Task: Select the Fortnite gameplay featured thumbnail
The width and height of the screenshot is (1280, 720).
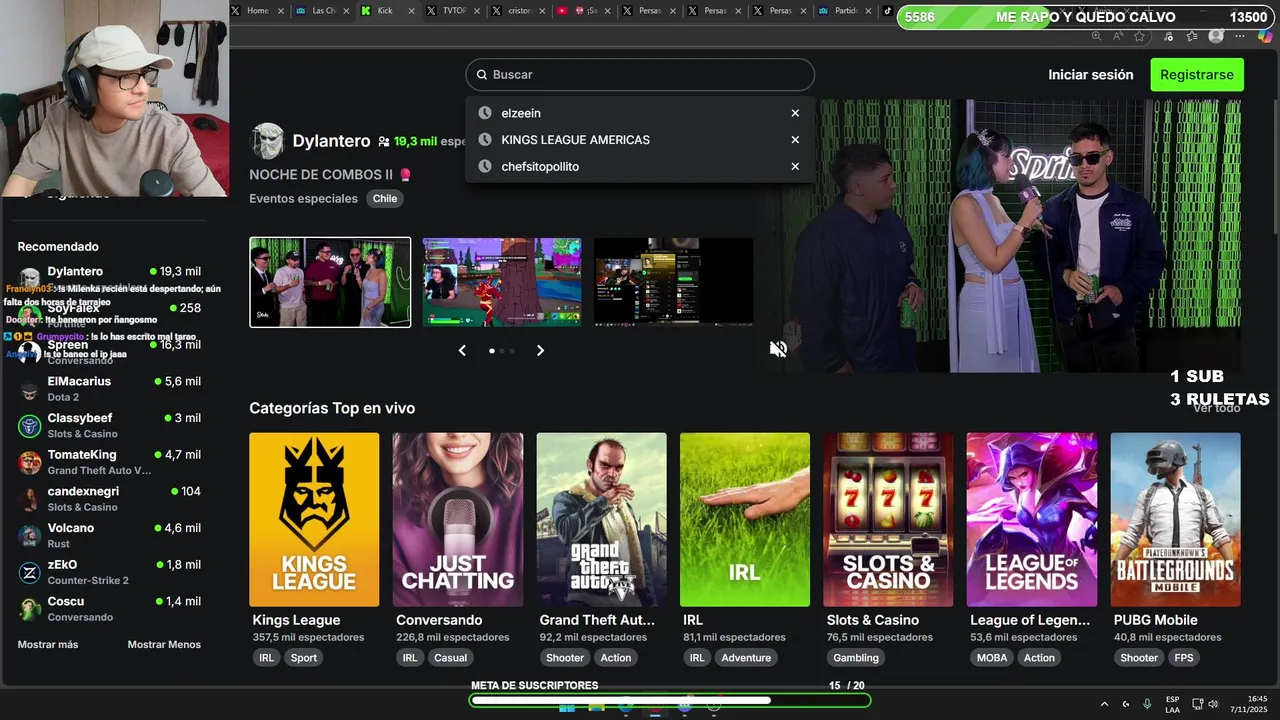Action: [502, 282]
